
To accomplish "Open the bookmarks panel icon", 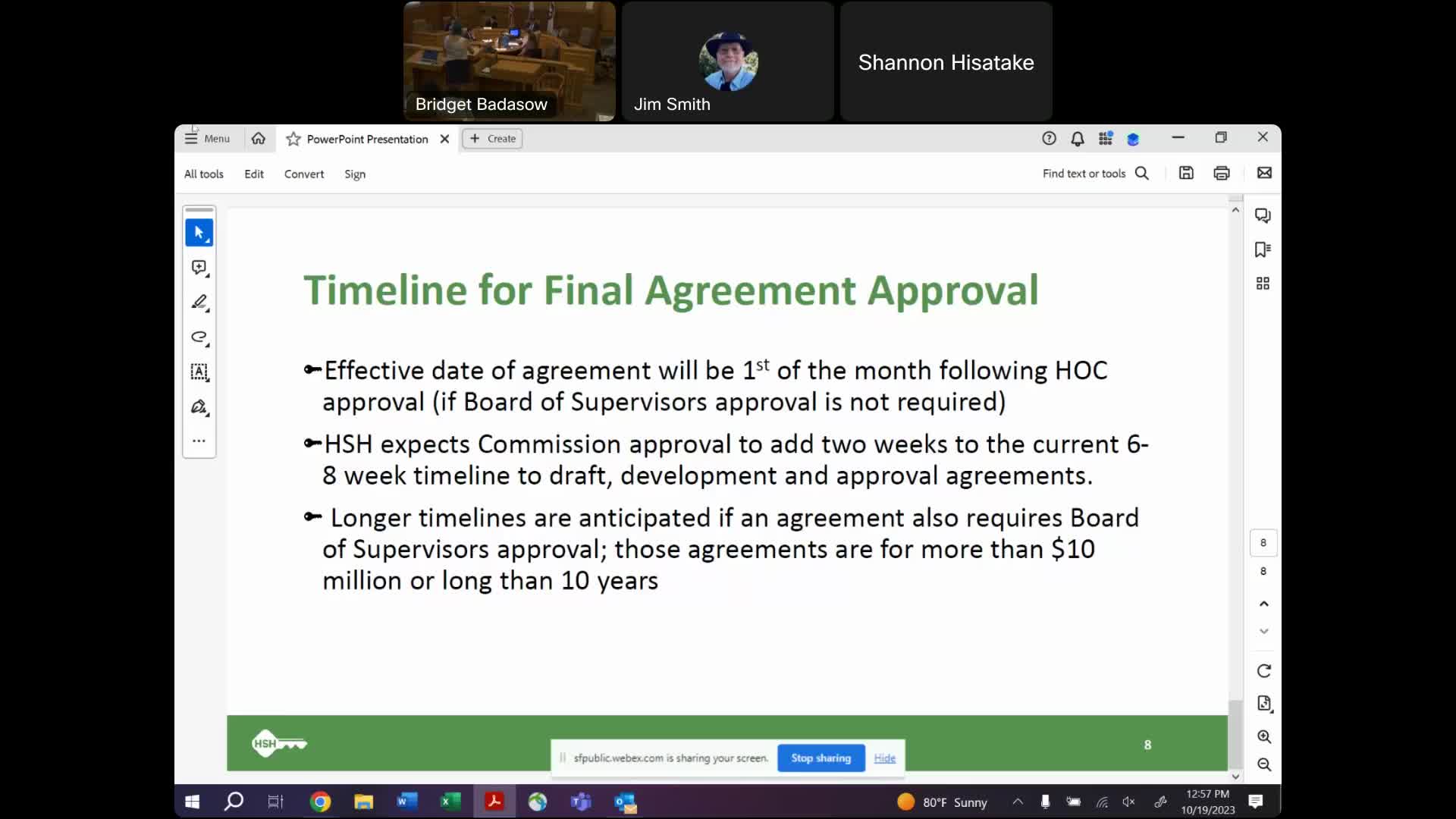I will coord(1263,249).
